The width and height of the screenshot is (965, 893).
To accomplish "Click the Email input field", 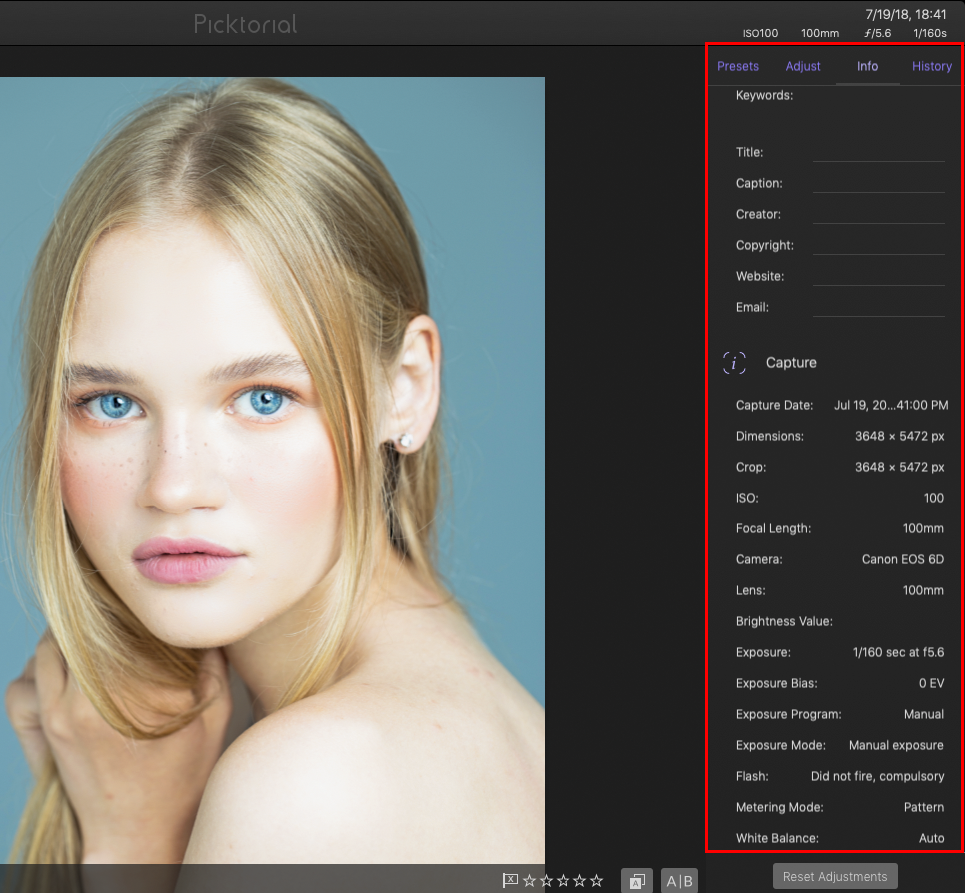I will (878, 307).
